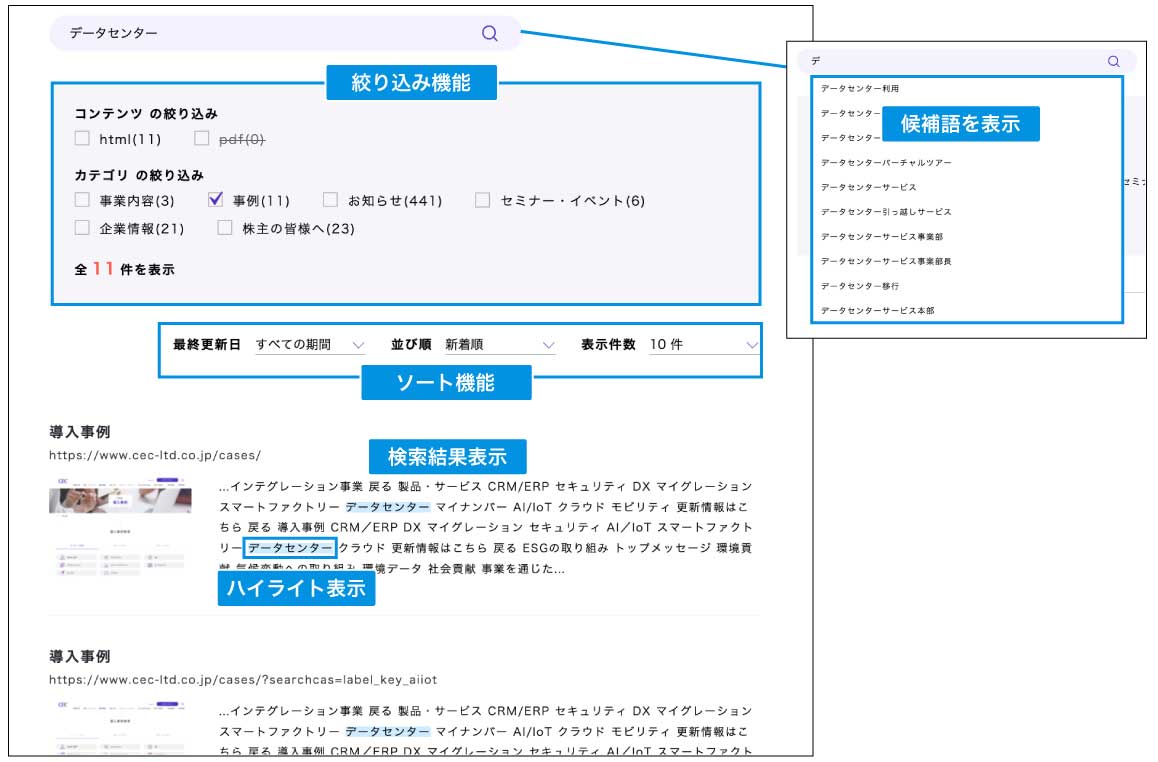The height and width of the screenshot is (762, 1158).
Task: Check the セミナー・イベント(6) category filter
Action: tap(482, 200)
